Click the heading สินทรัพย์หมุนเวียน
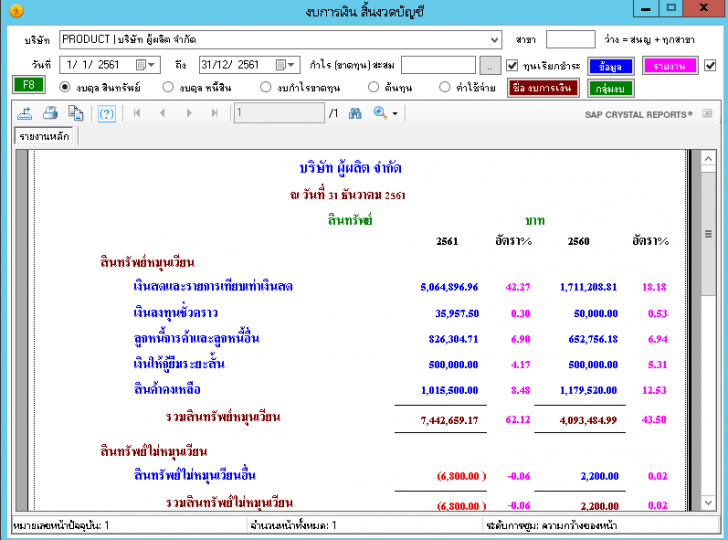Screen dimensions: 728x540 click(147, 262)
